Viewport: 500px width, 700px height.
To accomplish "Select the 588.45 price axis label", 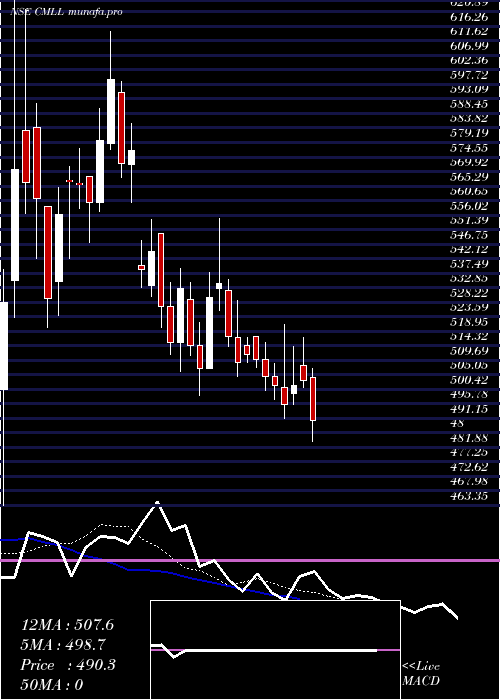I will [x=469, y=104].
